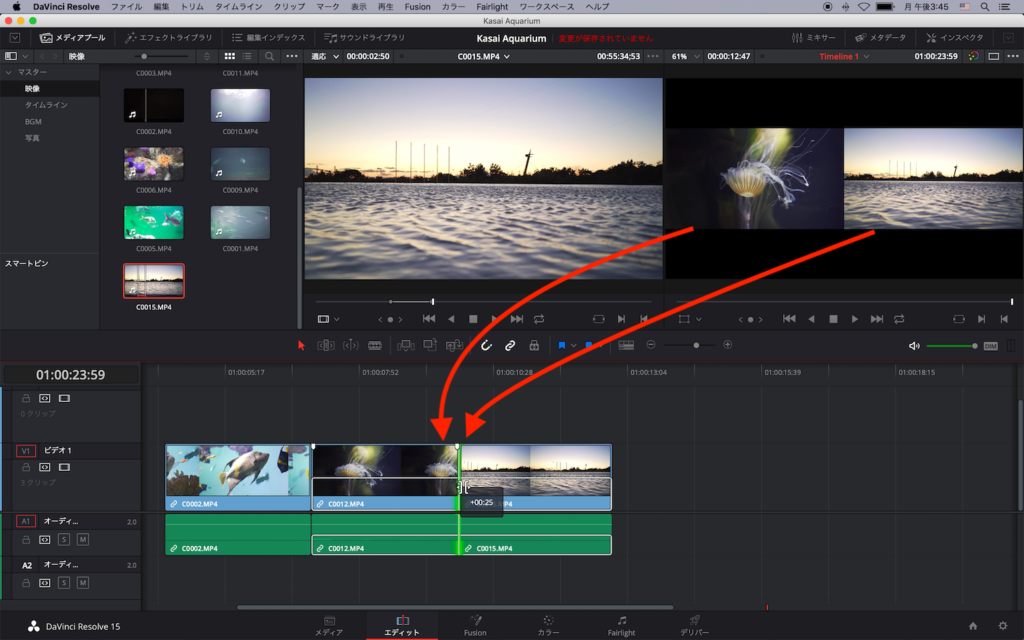The image size is (1024, 640).
Task: Click the Position Lock padlock icon
Action: (x=534, y=345)
